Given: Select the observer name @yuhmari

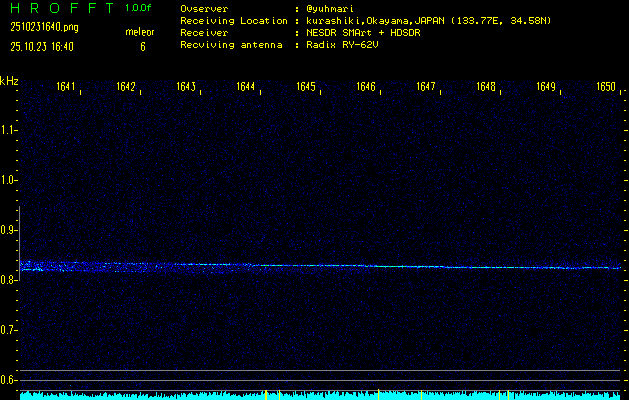Looking at the screenshot, I should pyautogui.click(x=335, y=8).
